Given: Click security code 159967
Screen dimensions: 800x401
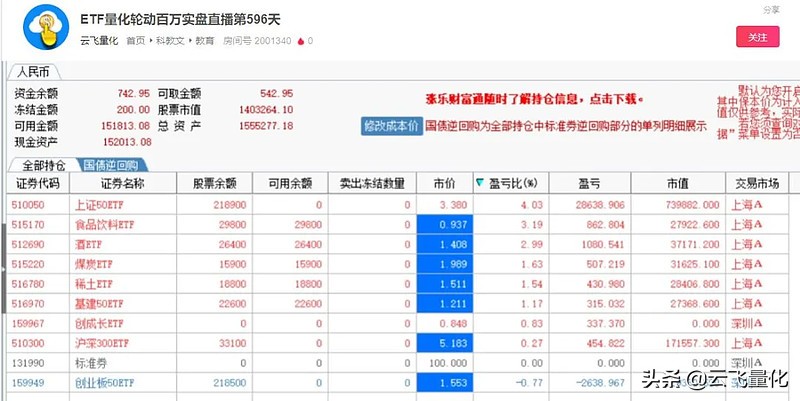Looking at the screenshot, I should (x=28, y=323).
